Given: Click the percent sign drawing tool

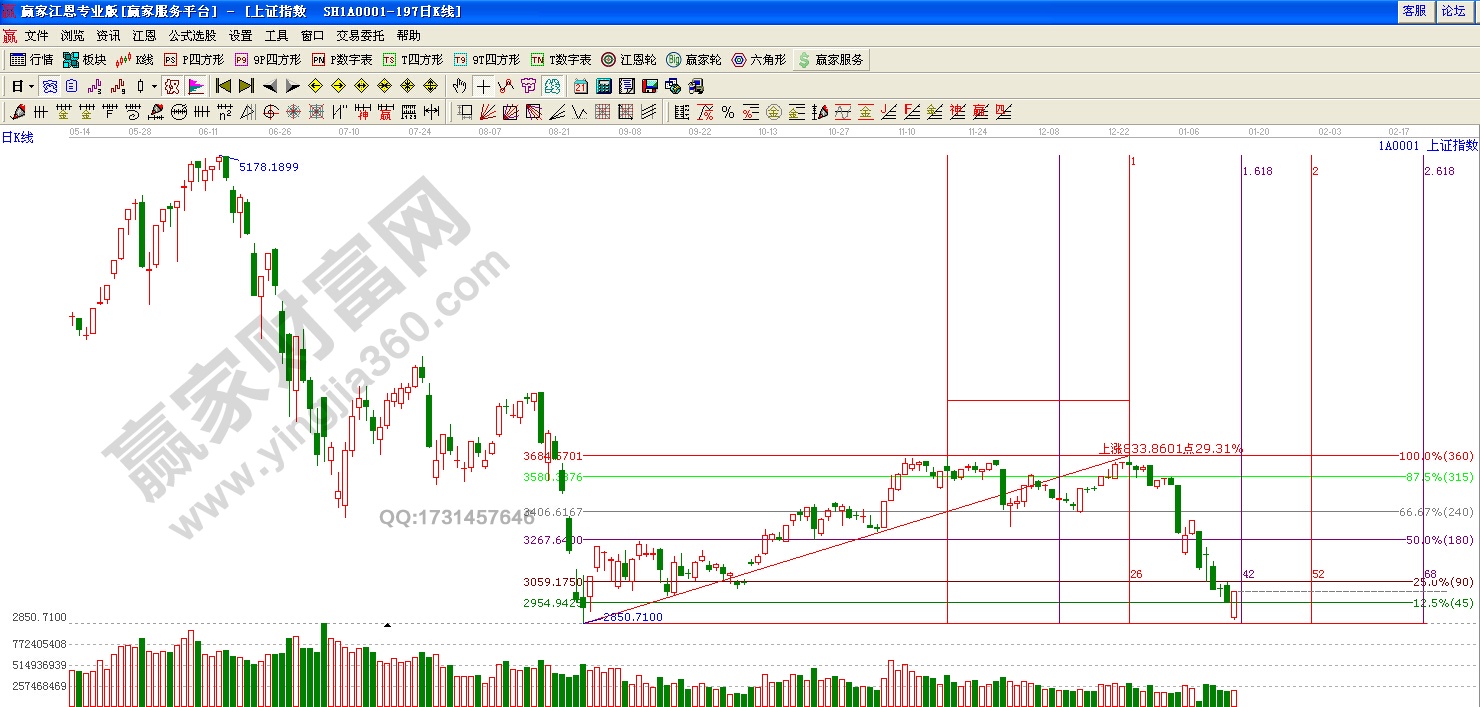Looking at the screenshot, I should click(727, 112).
